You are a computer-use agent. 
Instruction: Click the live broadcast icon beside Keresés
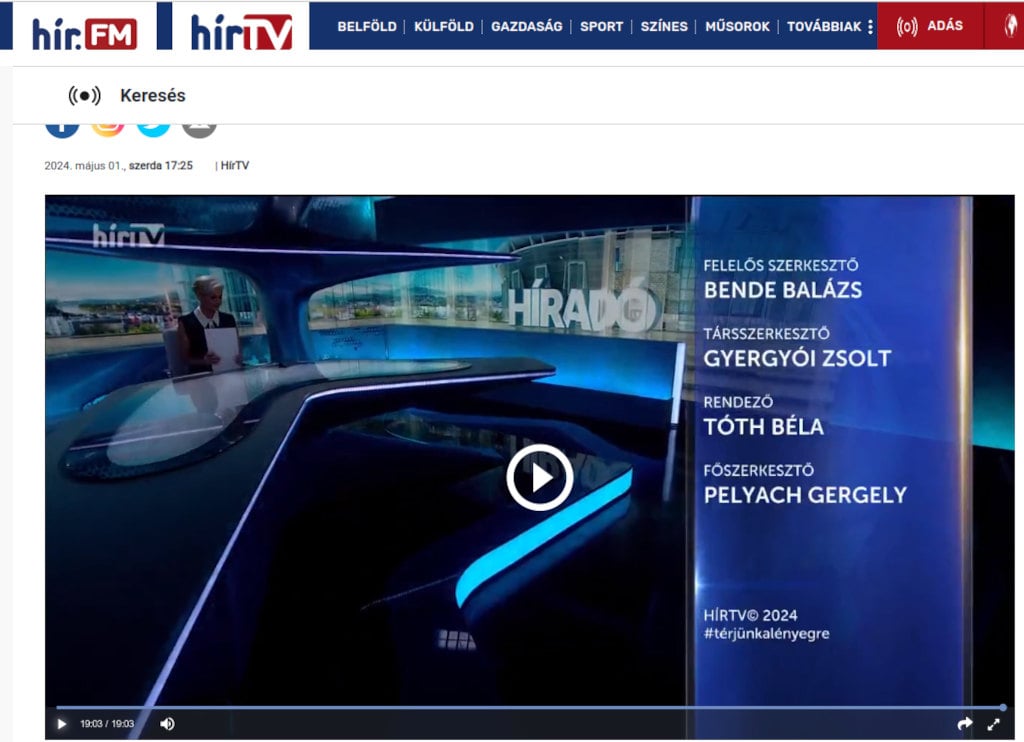tap(84, 95)
